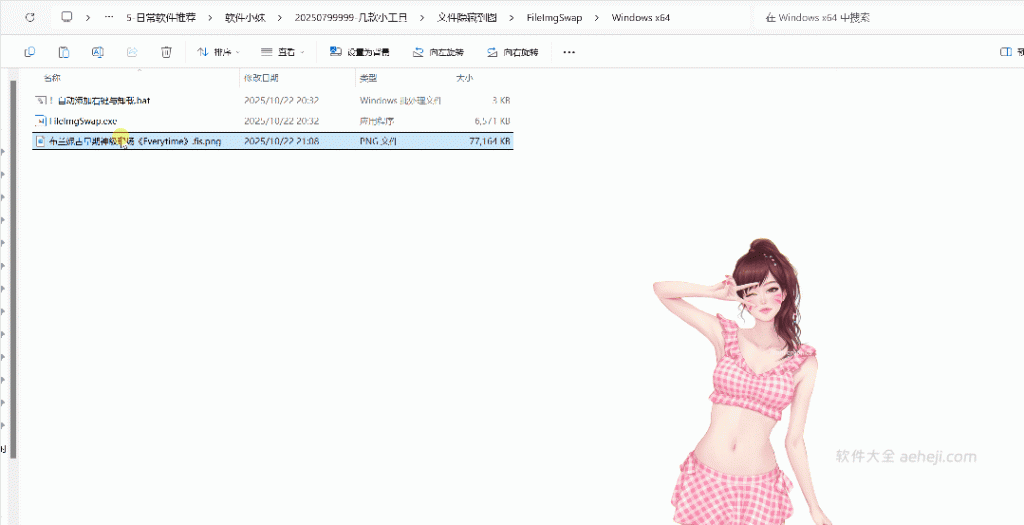Screen dimensions: 1024x525
Task: Click the Paste icon in toolbar
Action: [63, 52]
